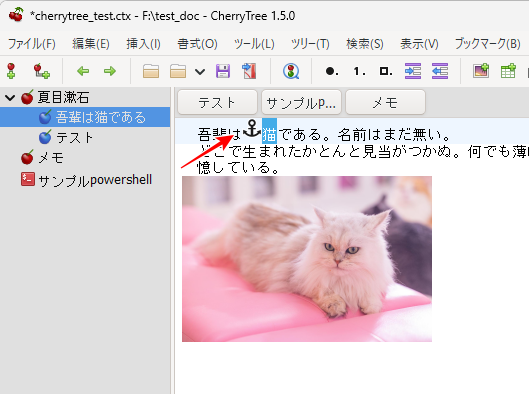This screenshot has width=529, height=394.
Task: Open the 書式(O) menu
Action: click(197, 44)
